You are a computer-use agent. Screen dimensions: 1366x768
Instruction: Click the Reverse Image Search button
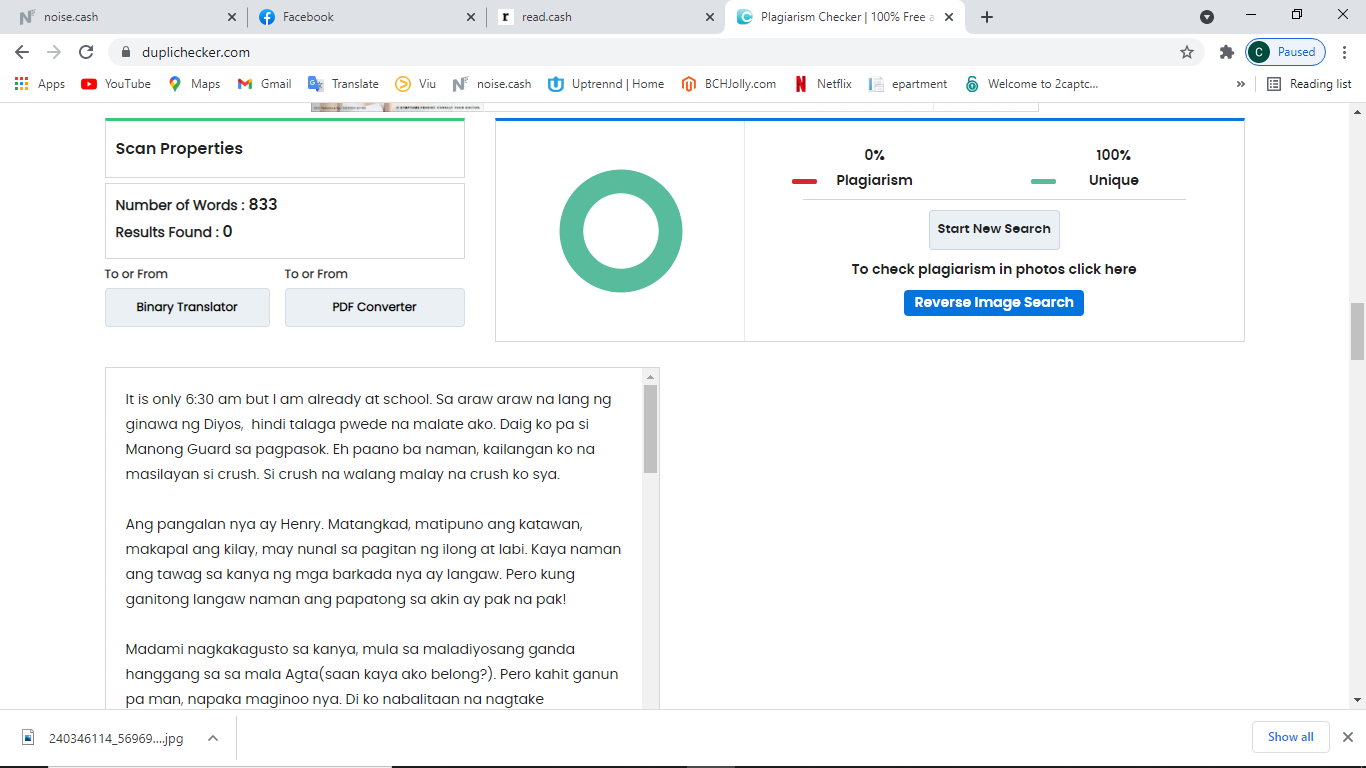click(994, 303)
